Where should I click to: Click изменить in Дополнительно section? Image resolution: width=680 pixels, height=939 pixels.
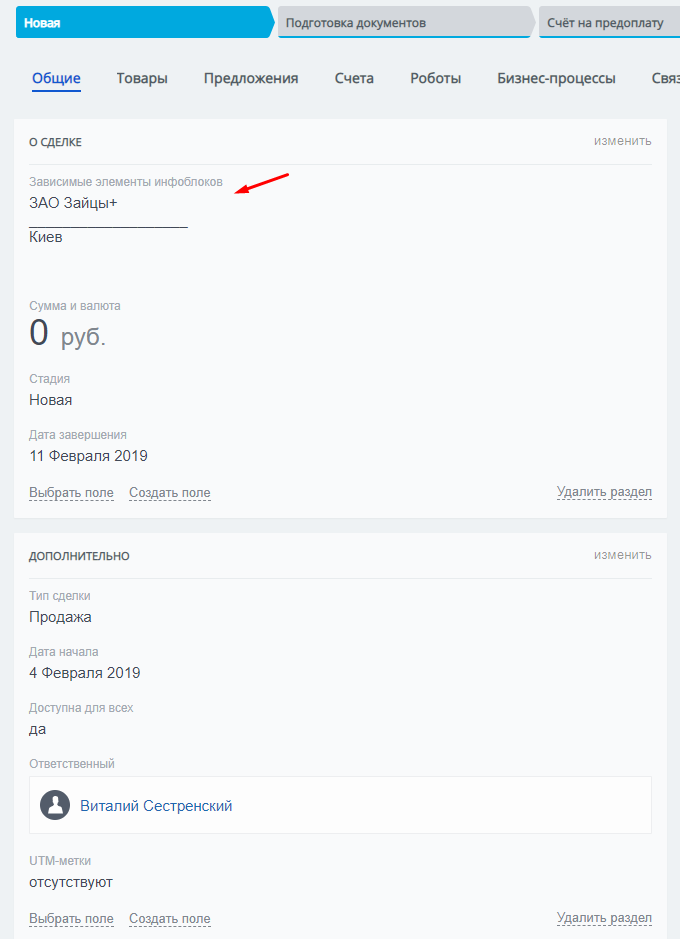(623, 555)
